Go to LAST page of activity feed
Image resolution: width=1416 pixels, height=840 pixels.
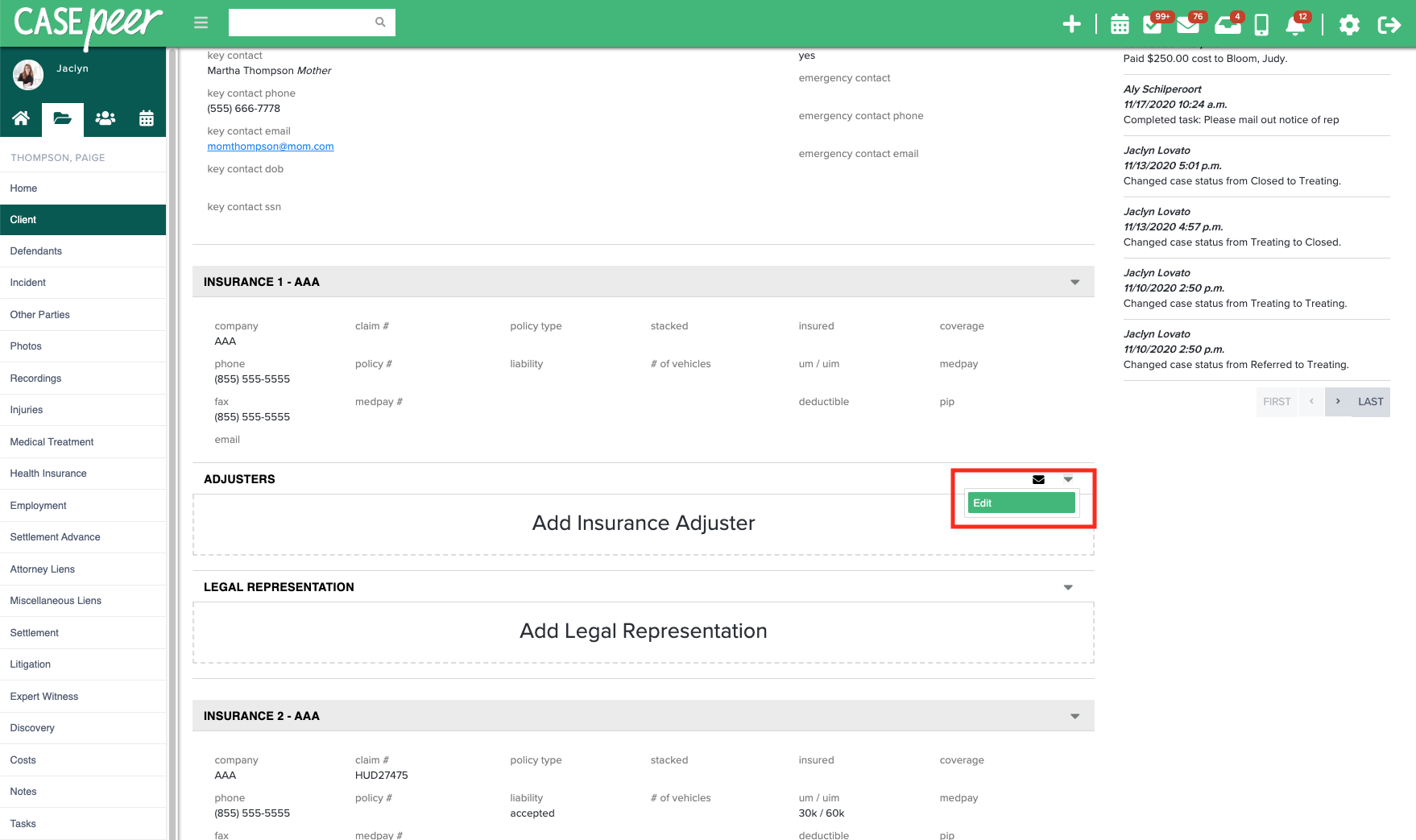click(x=1369, y=401)
